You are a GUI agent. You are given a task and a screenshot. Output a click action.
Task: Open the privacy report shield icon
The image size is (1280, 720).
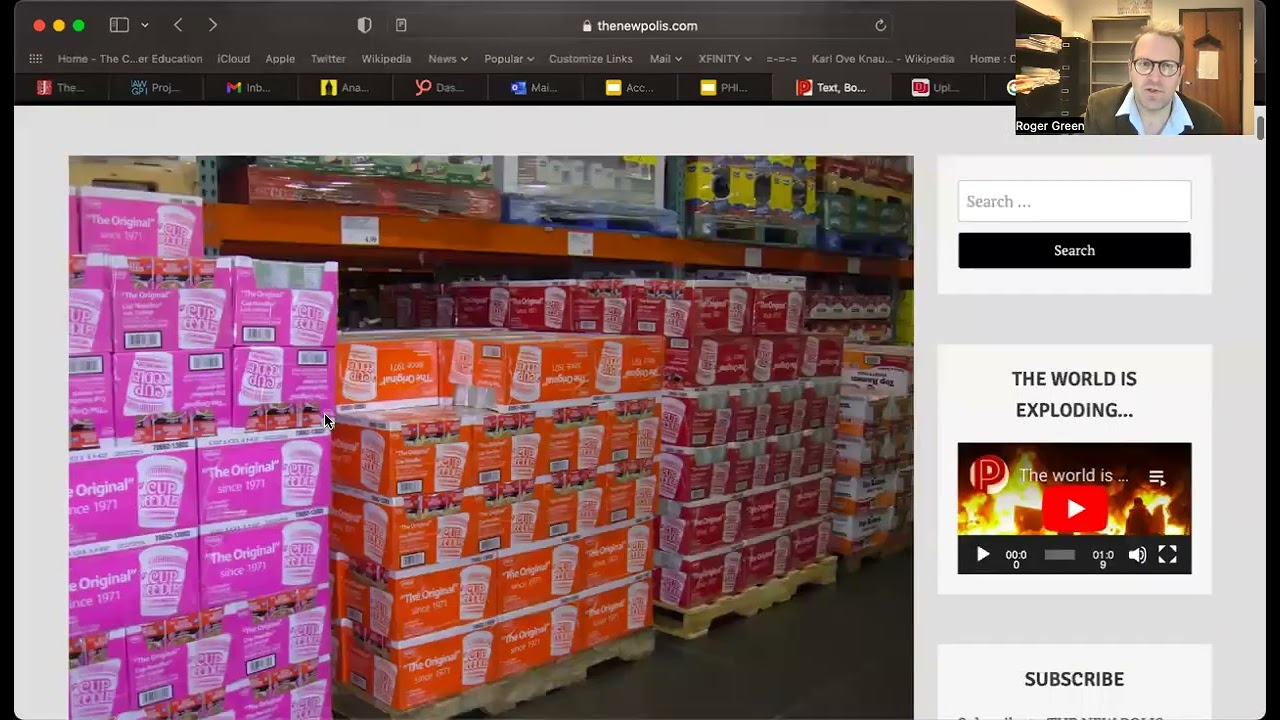[365, 25]
